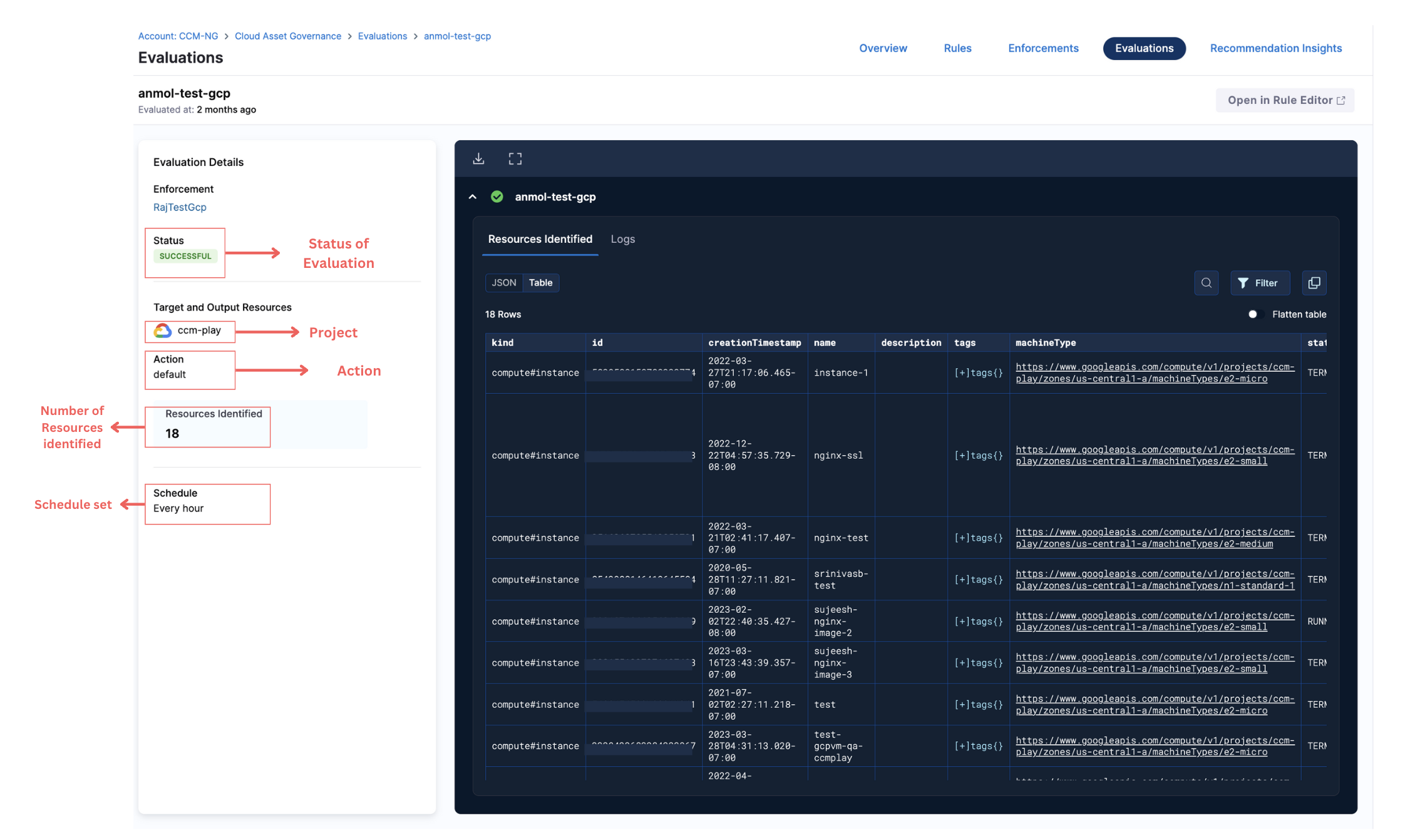The image size is (1405, 840).
Task: Click the green success checkmark icon
Action: coord(497,197)
